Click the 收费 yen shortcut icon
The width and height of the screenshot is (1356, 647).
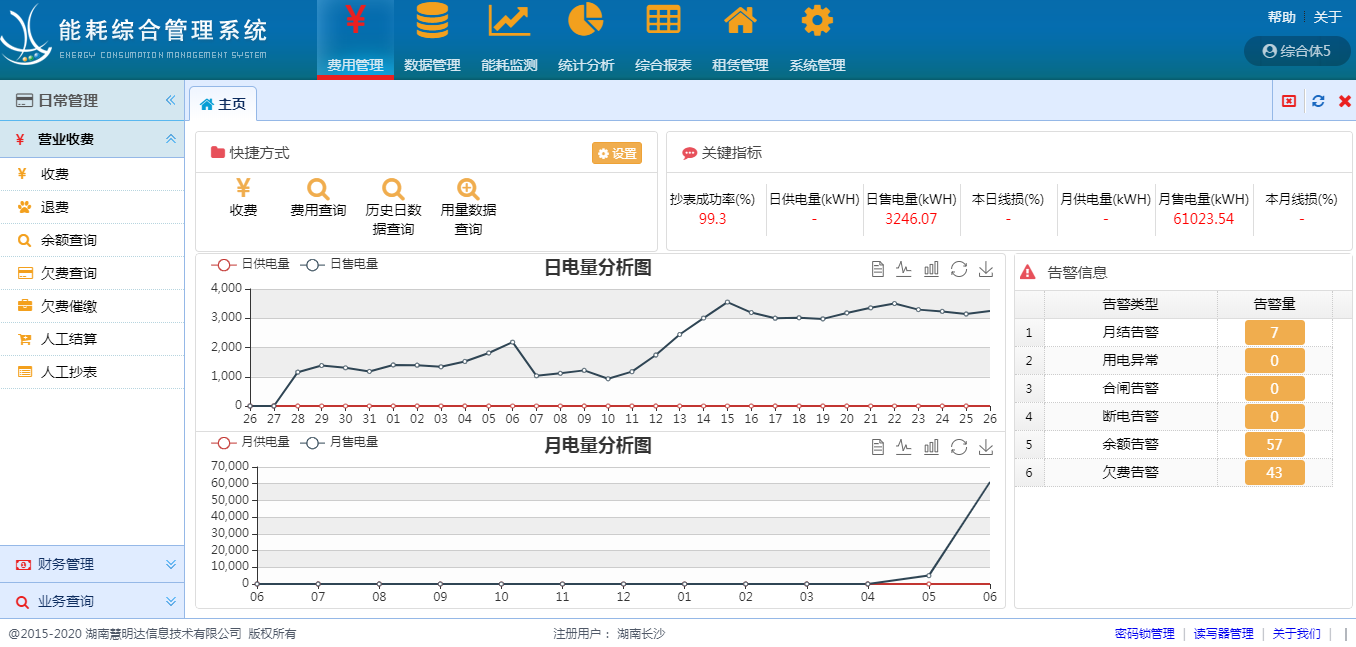(243, 189)
